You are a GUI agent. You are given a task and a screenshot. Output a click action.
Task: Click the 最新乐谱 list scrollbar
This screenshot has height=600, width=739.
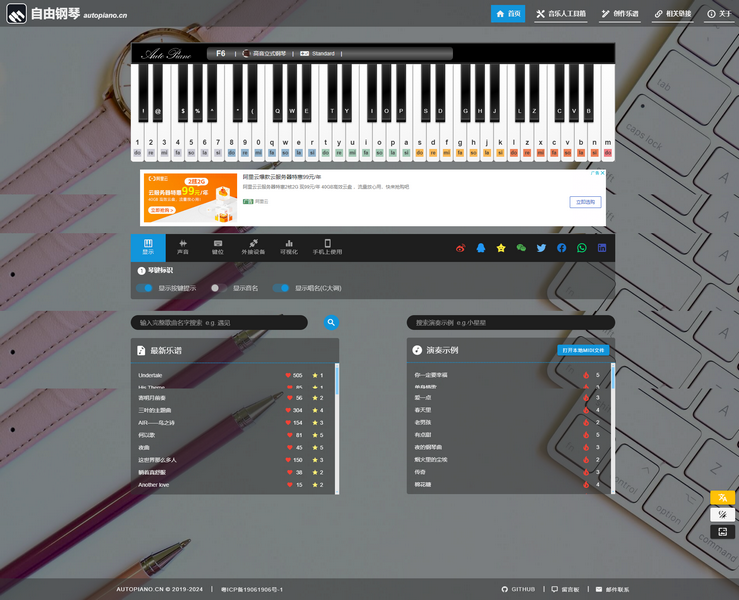coord(337,382)
